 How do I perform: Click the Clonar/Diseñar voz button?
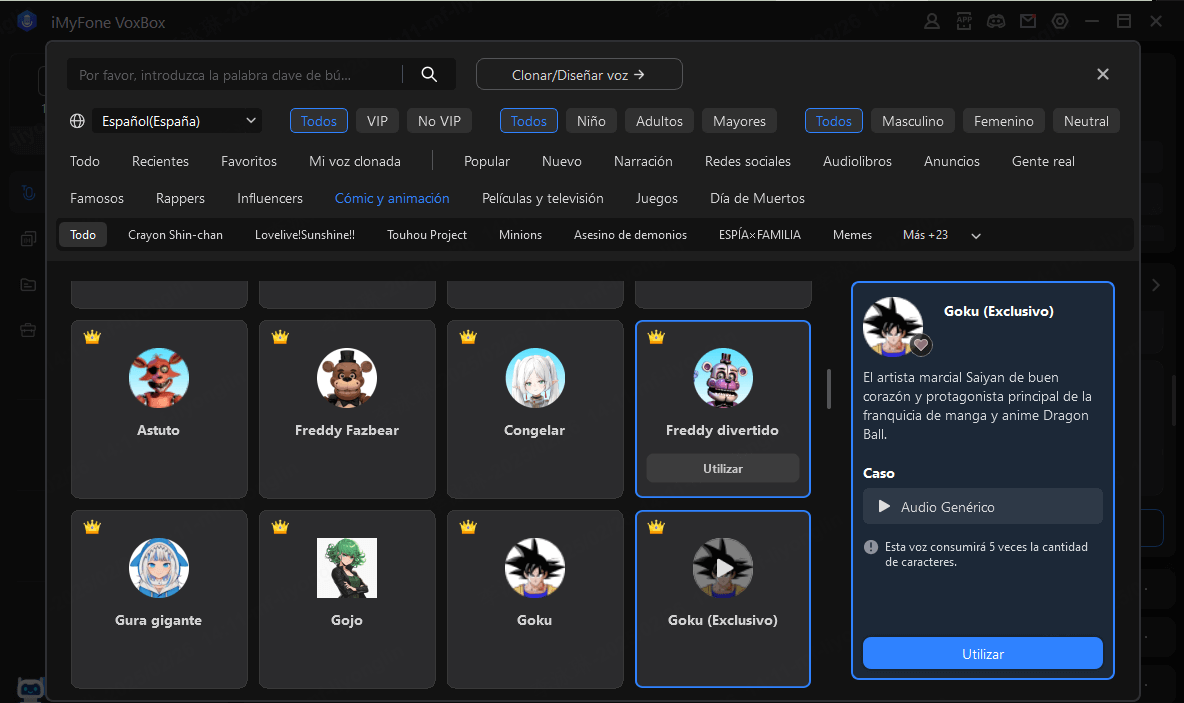click(579, 74)
